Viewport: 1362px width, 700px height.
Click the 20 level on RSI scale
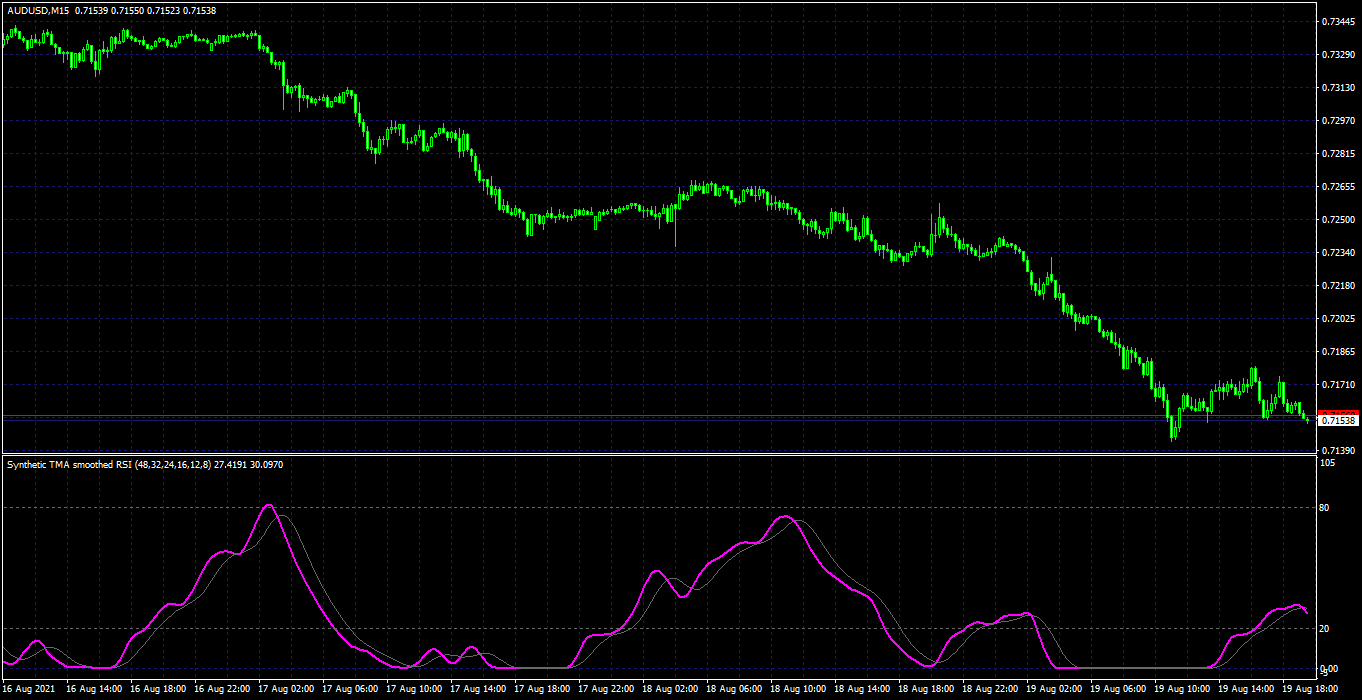pos(1326,628)
